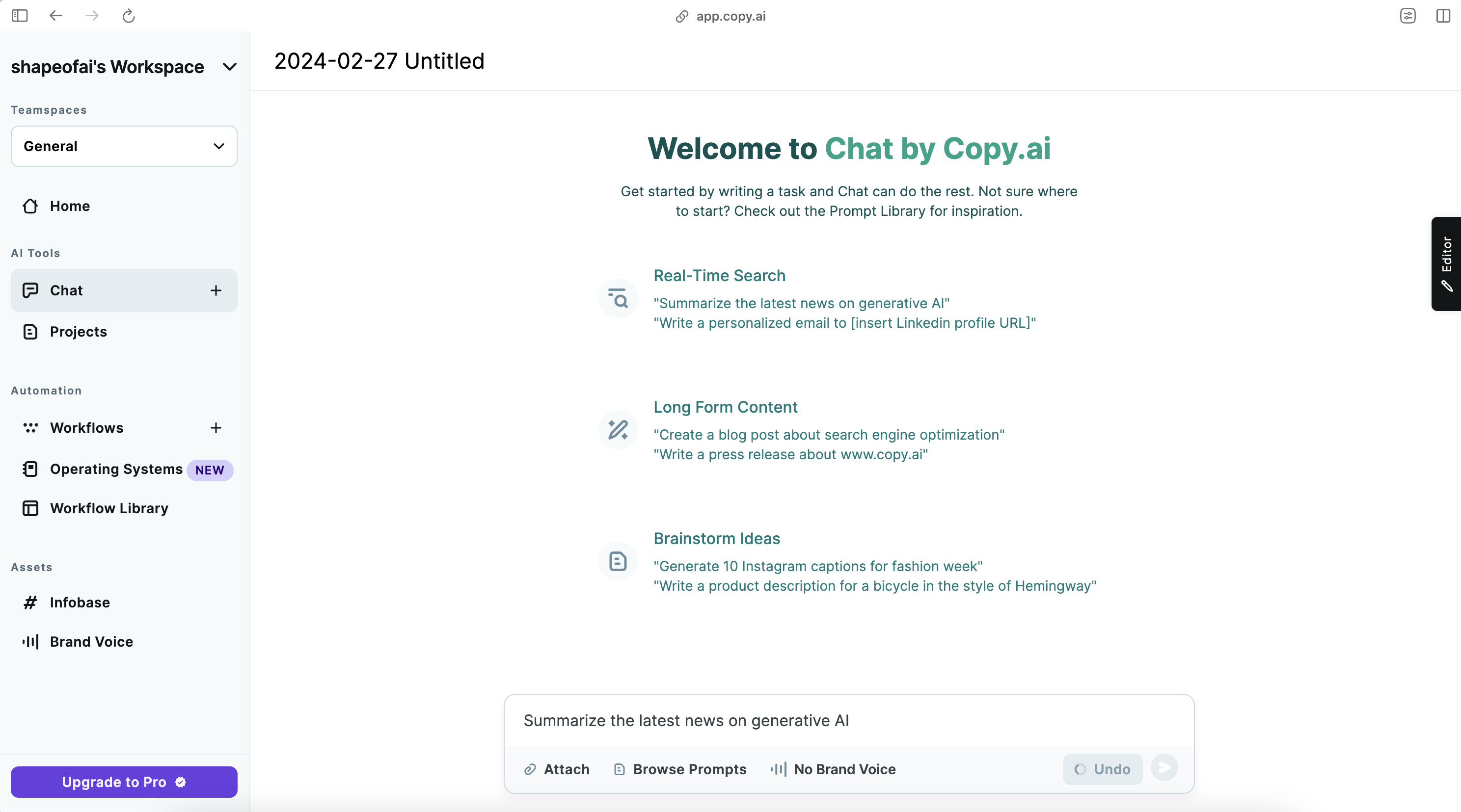Click the browser back arrow

(x=55, y=16)
